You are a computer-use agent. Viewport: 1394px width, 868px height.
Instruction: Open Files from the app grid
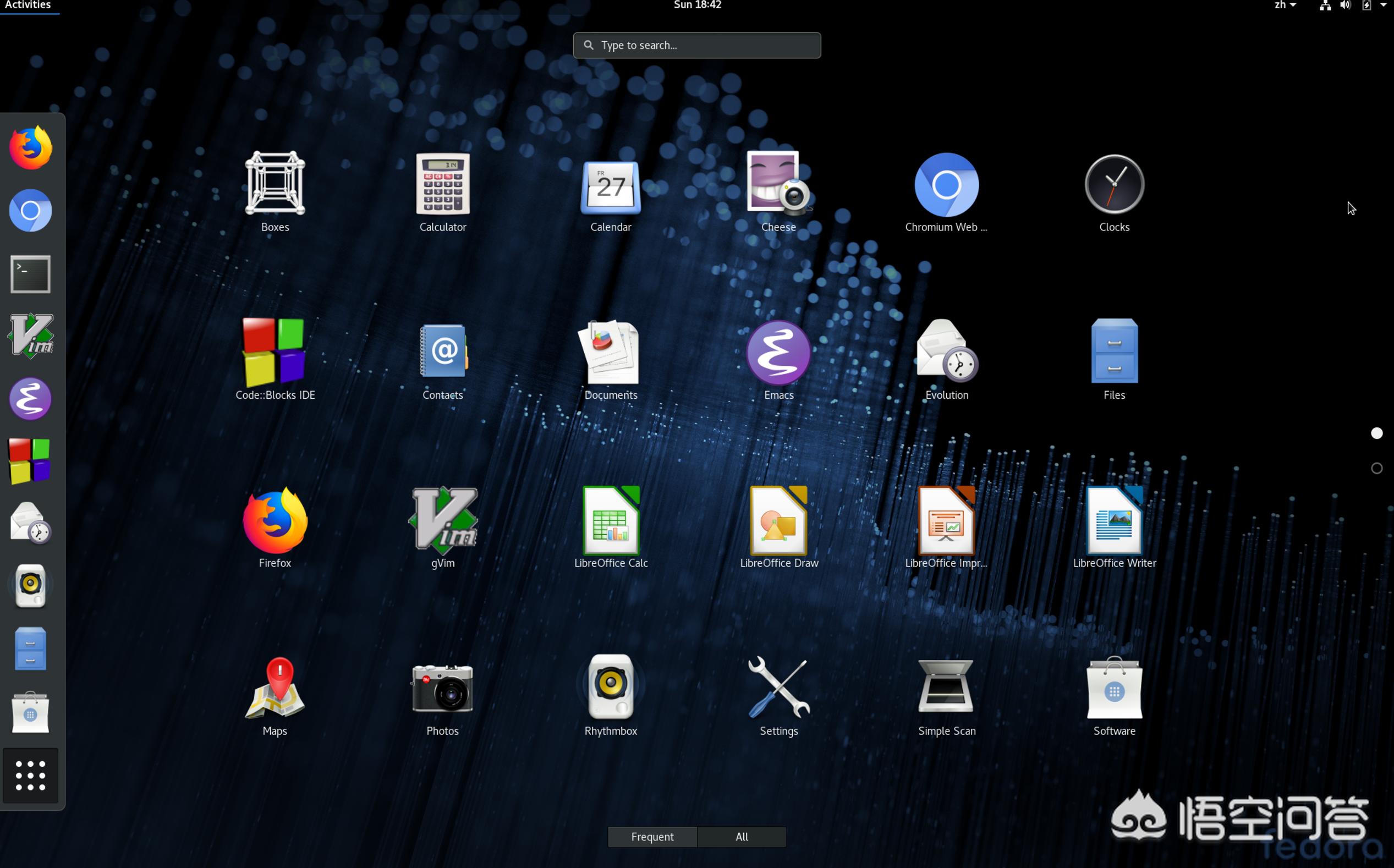tap(1114, 359)
